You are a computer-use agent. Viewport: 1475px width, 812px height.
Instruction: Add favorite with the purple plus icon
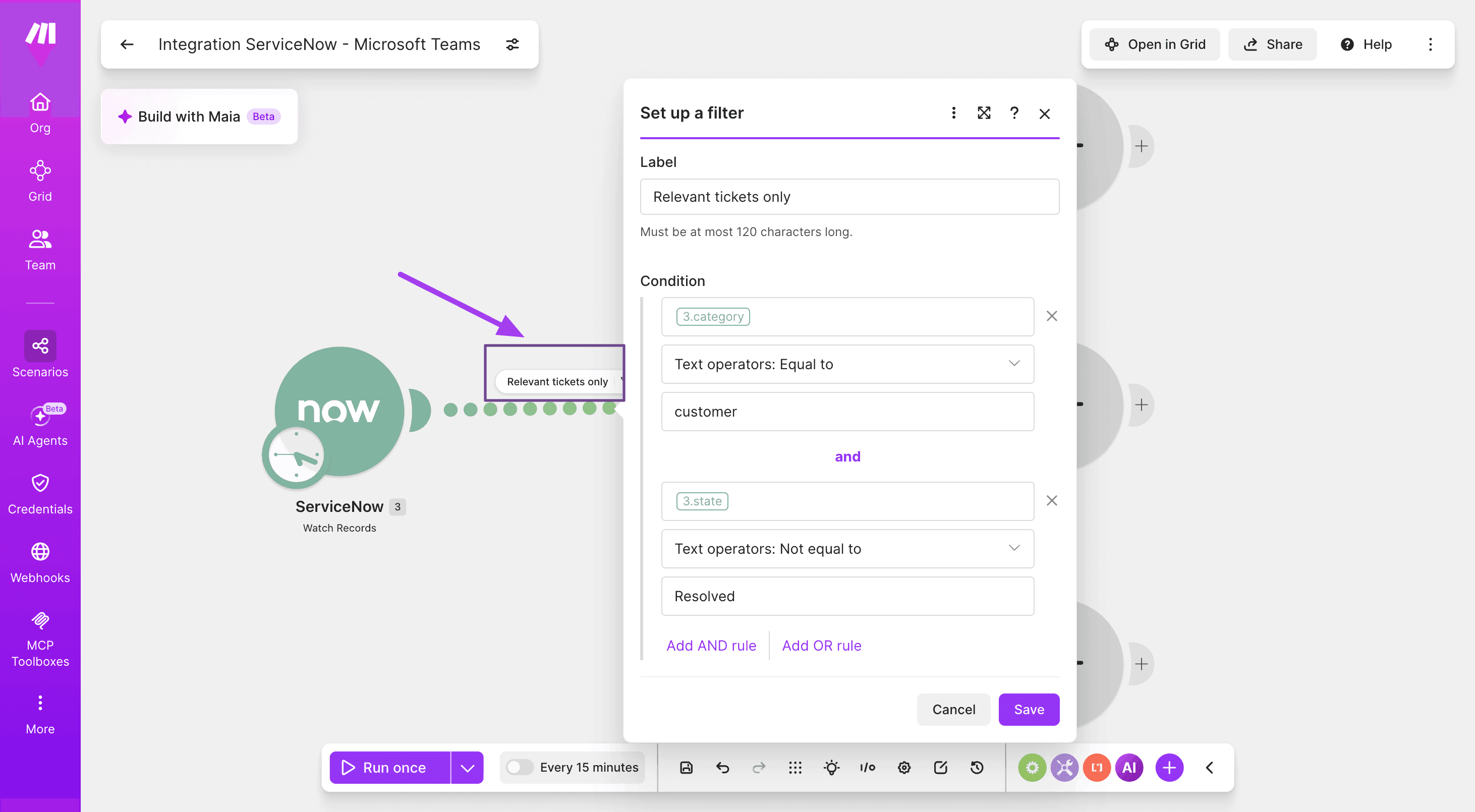(x=1169, y=767)
